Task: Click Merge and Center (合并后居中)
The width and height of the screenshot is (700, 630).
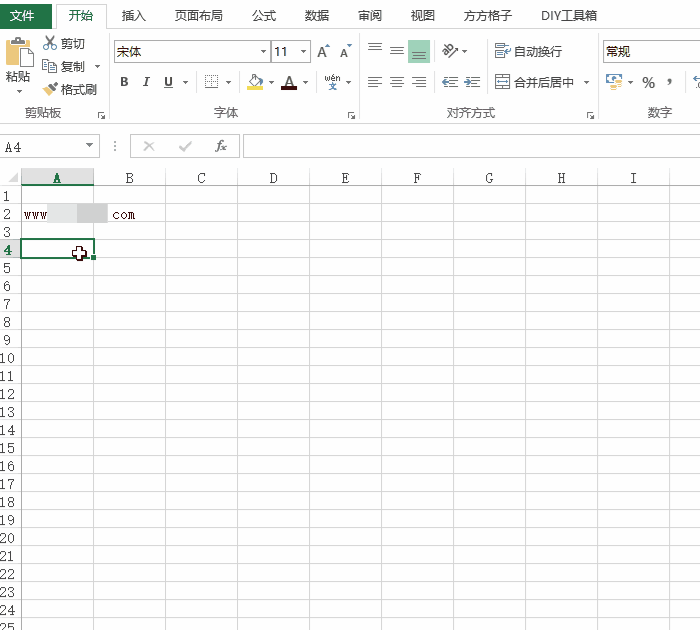Action: [534, 82]
